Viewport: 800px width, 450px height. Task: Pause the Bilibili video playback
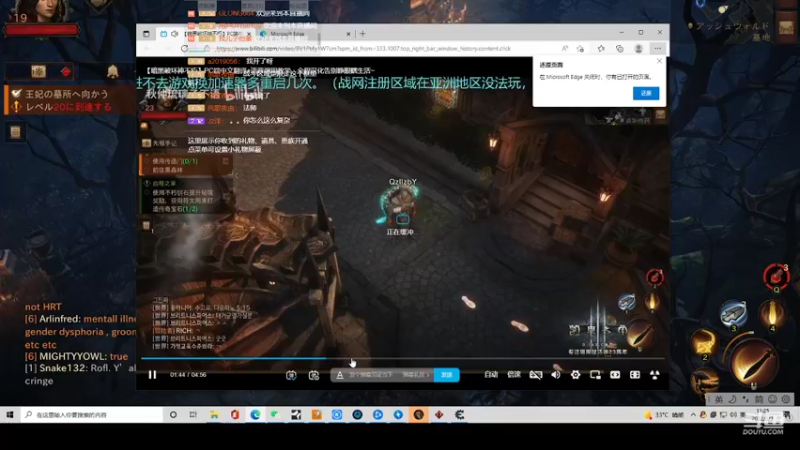(152, 374)
